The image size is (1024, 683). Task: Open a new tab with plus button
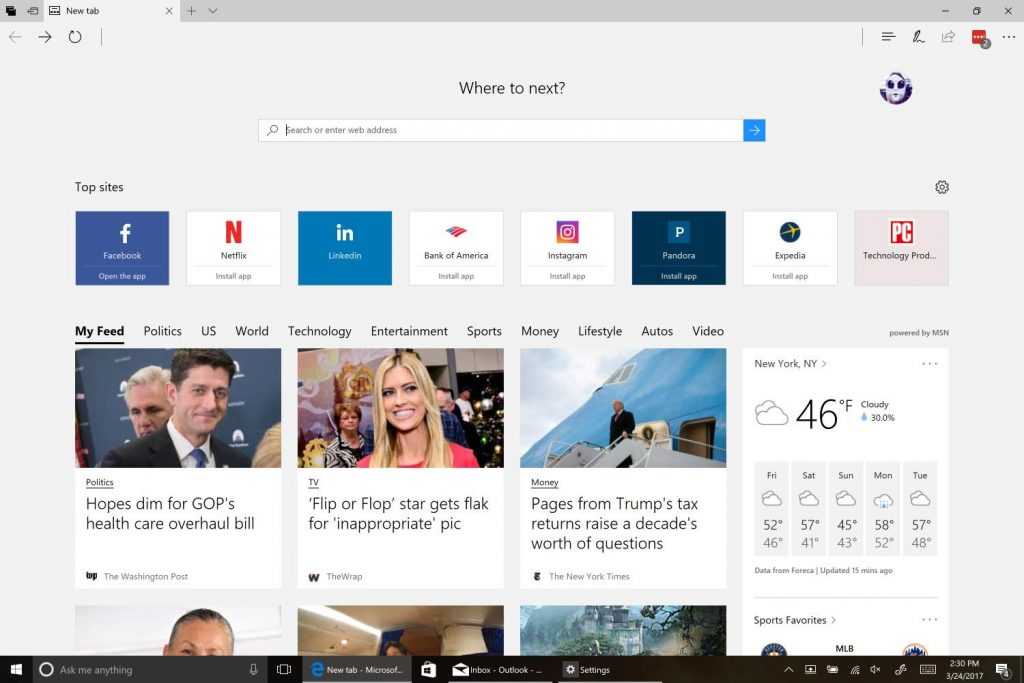(191, 11)
